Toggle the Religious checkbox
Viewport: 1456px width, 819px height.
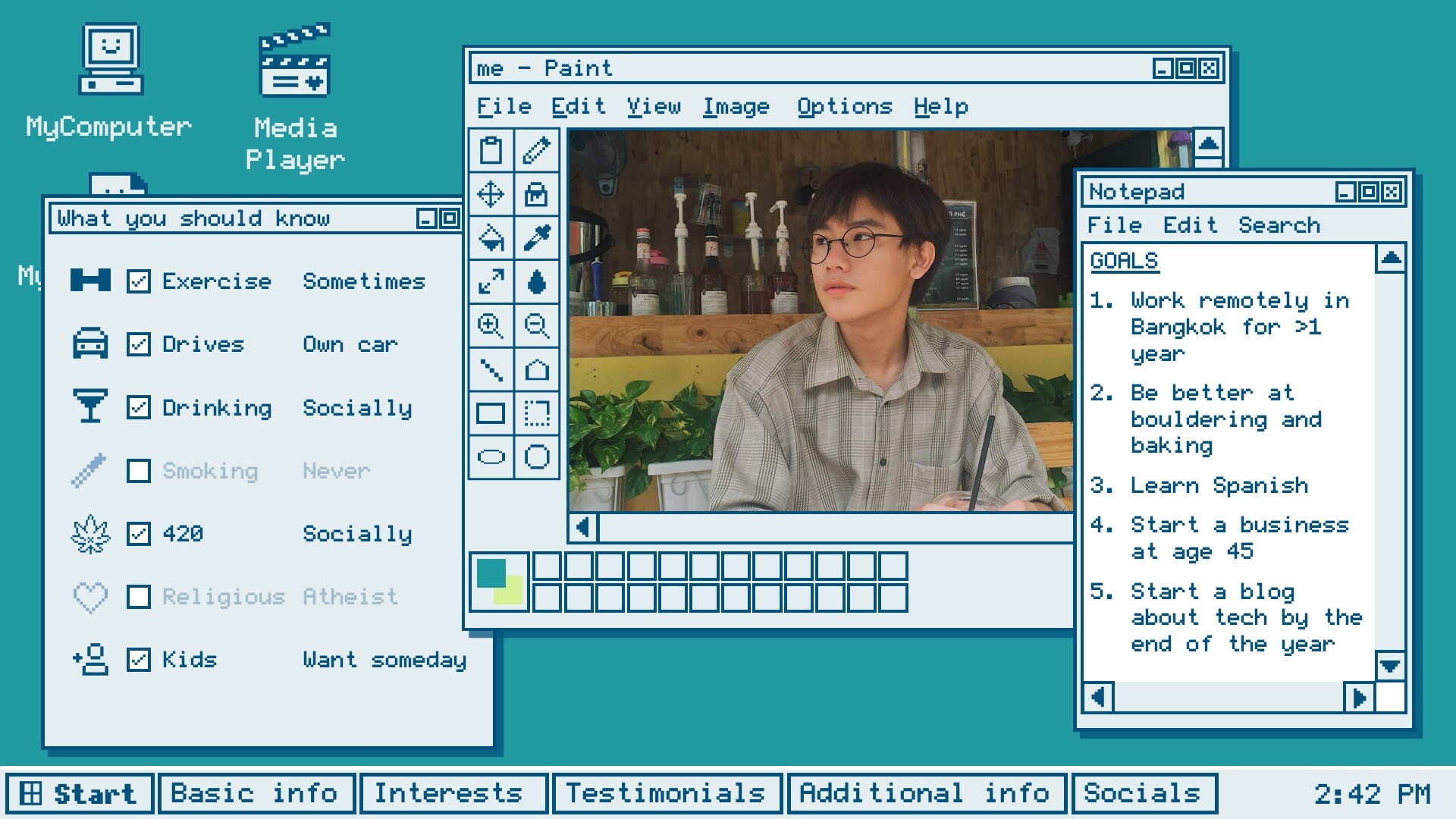point(138,597)
